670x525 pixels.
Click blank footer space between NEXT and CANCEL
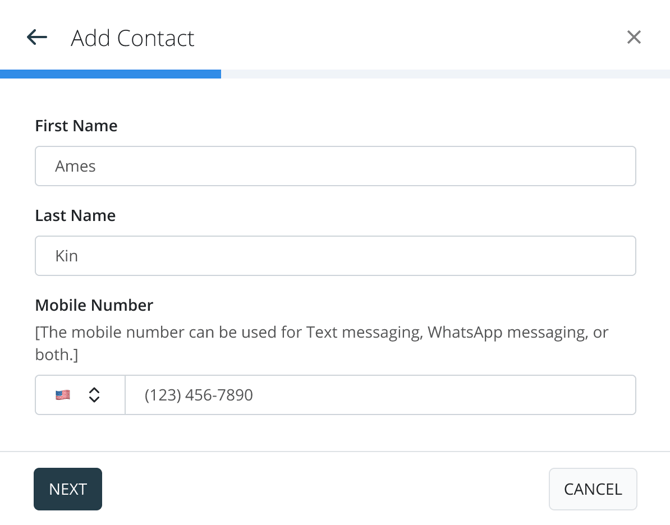coord(325,489)
